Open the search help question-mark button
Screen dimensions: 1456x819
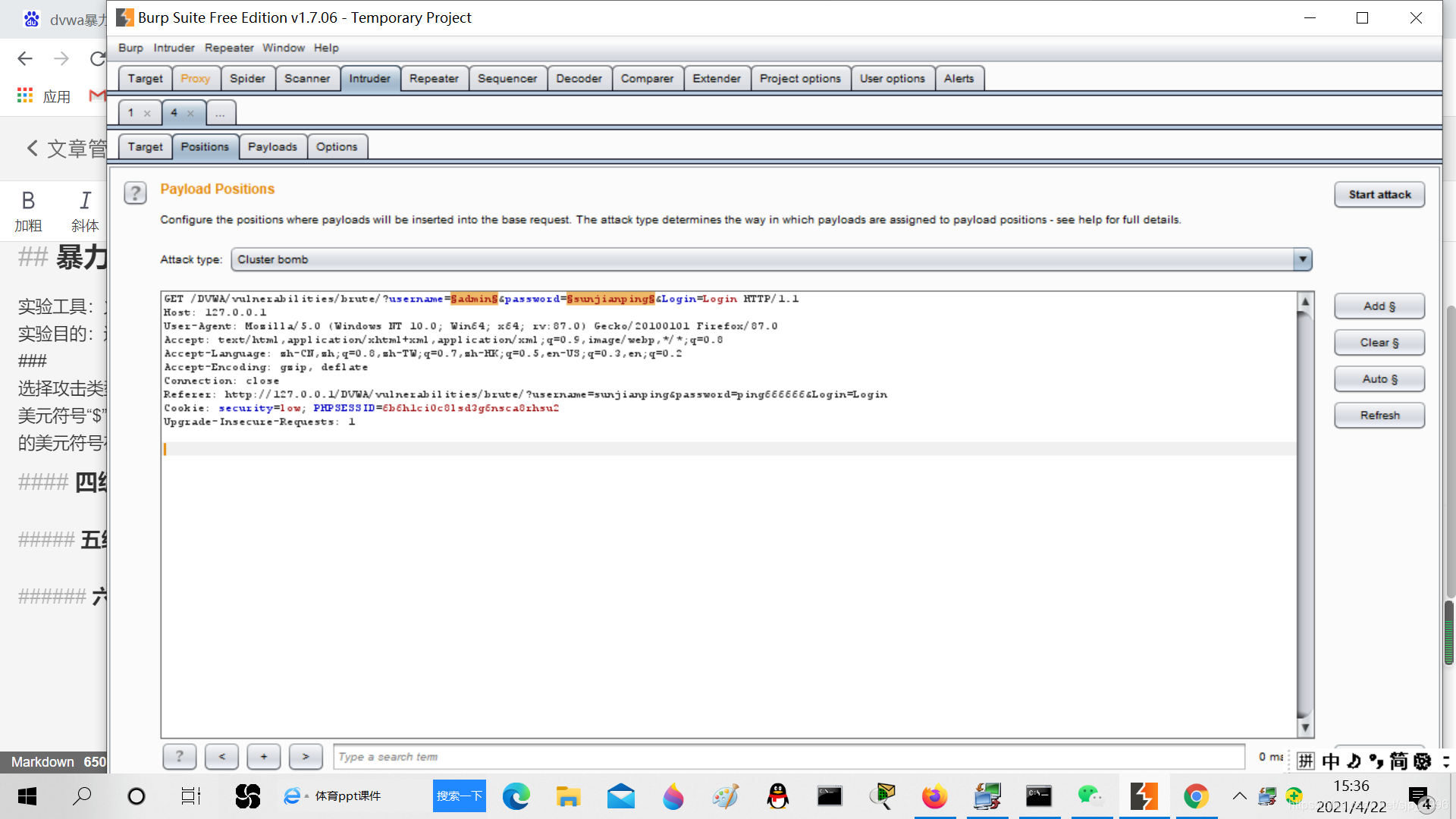tap(180, 756)
